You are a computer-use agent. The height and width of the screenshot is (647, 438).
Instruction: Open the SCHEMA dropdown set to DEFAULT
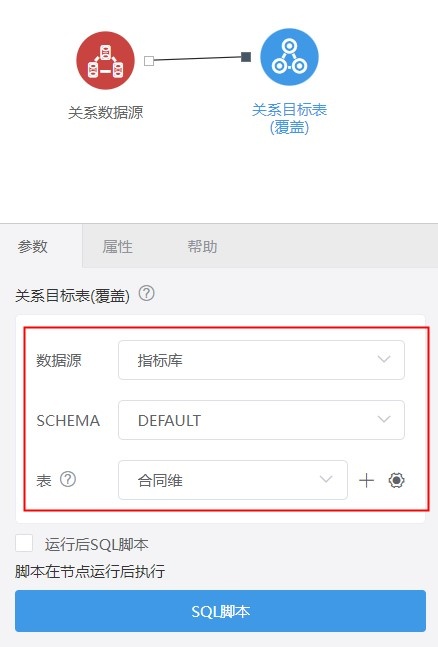click(x=261, y=420)
